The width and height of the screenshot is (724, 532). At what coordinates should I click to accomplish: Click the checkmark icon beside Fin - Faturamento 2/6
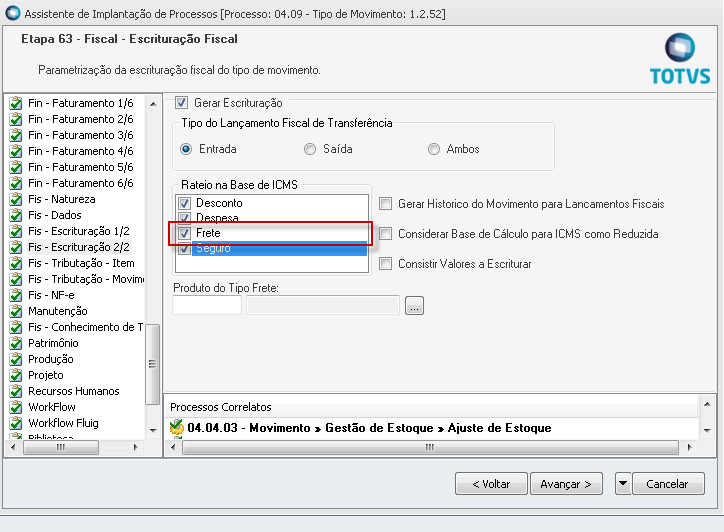coord(16,119)
